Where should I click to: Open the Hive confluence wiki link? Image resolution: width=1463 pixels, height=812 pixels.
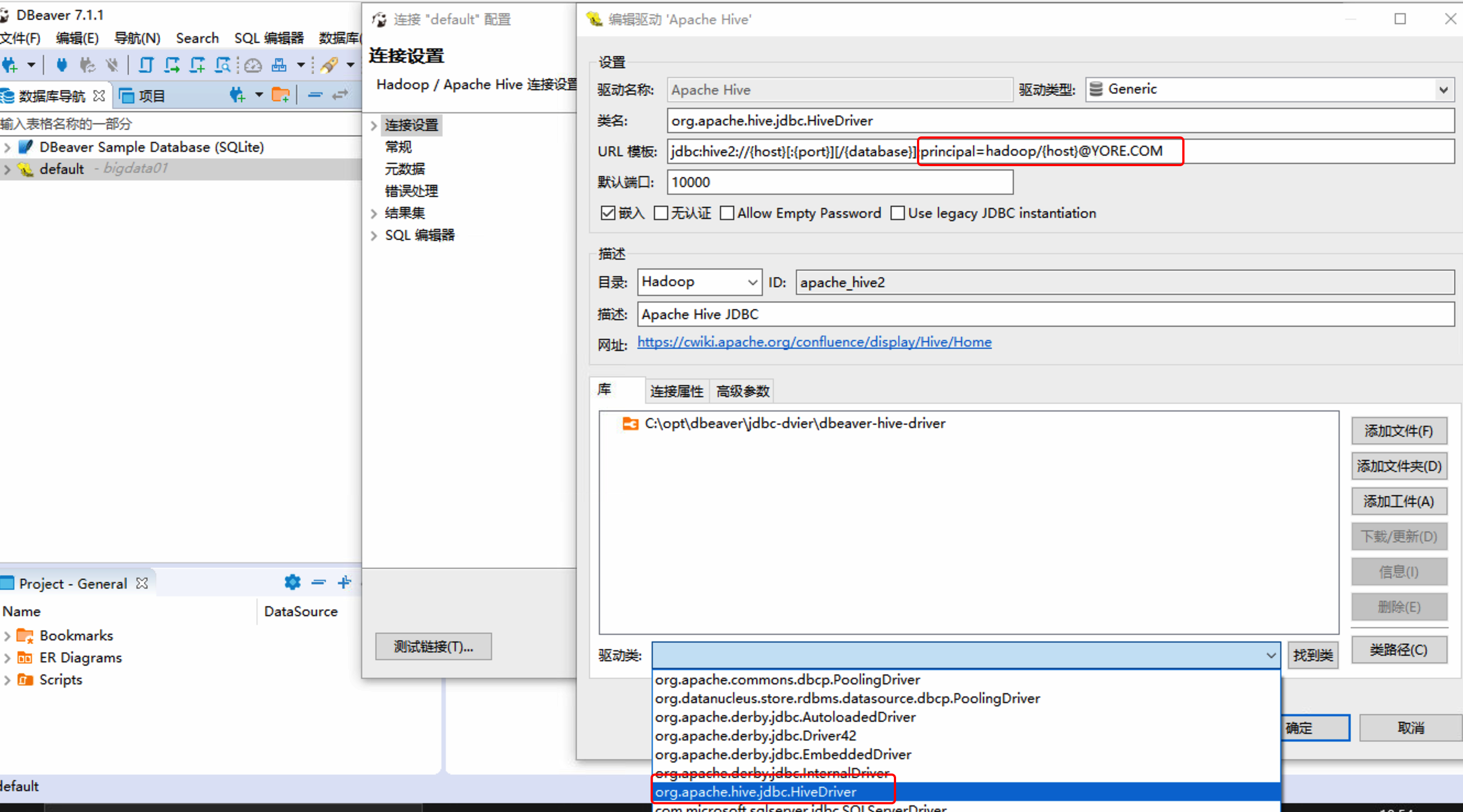coord(814,342)
